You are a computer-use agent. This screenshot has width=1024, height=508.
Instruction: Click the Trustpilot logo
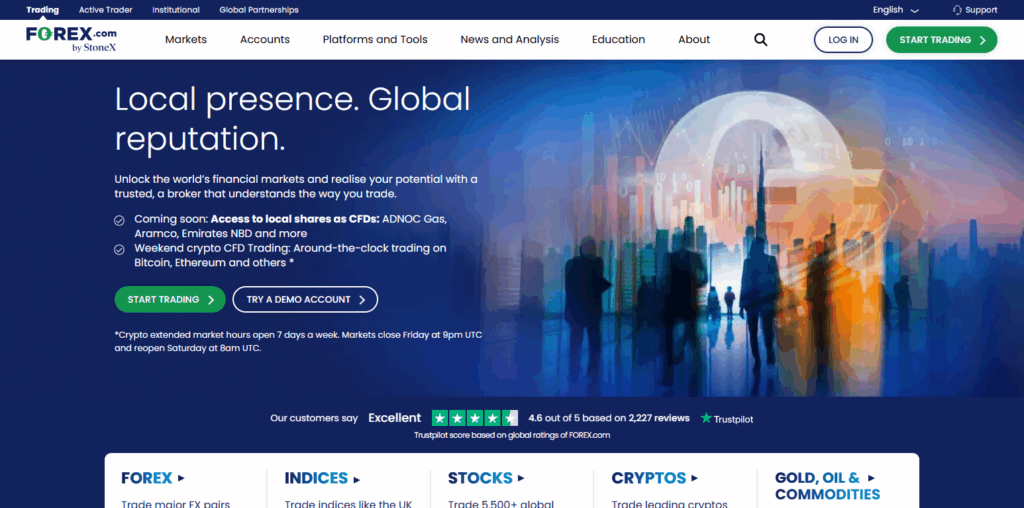(726, 419)
